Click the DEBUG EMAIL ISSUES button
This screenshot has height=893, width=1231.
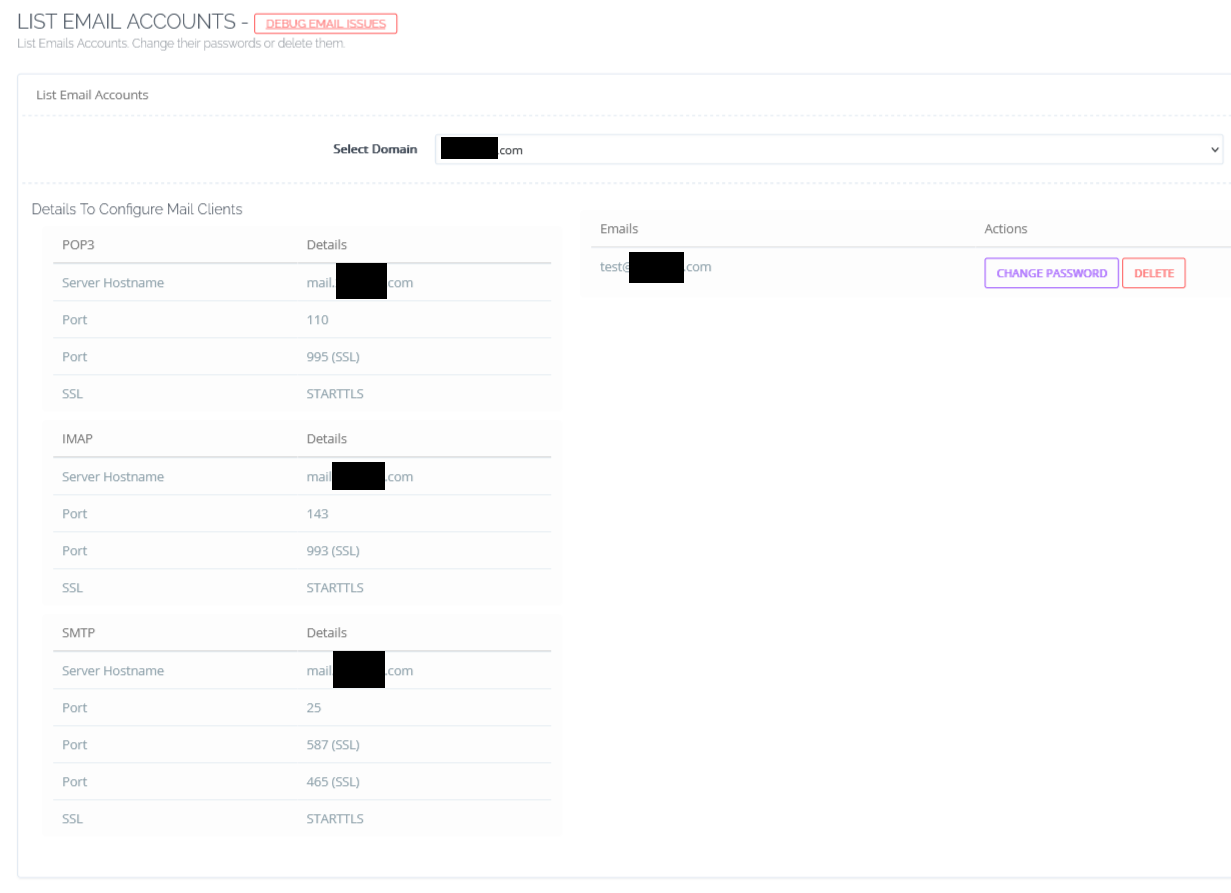pos(325,23)
